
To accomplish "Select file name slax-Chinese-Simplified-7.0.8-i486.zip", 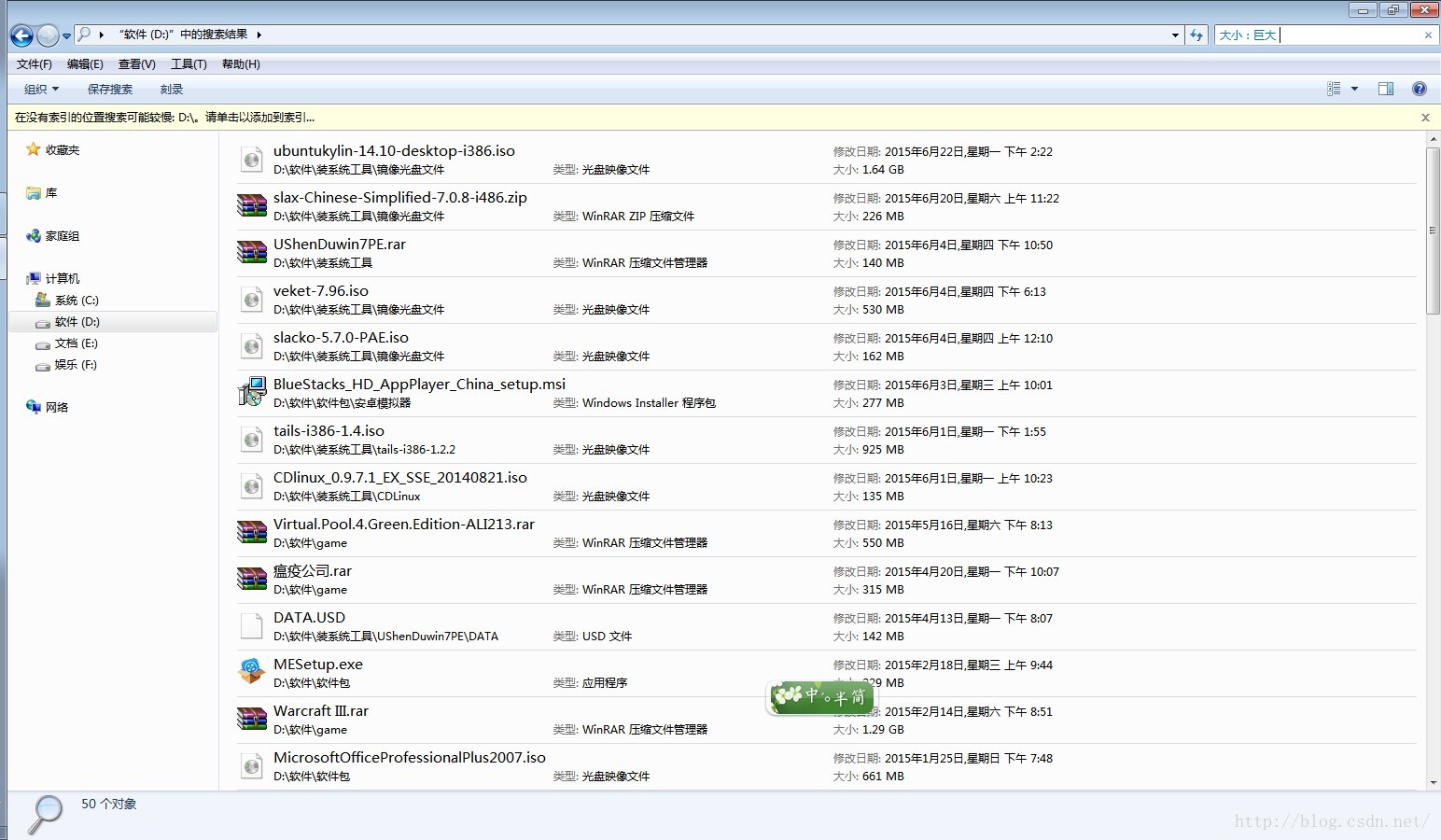I will pyautogui.click(x=400, y=198).
